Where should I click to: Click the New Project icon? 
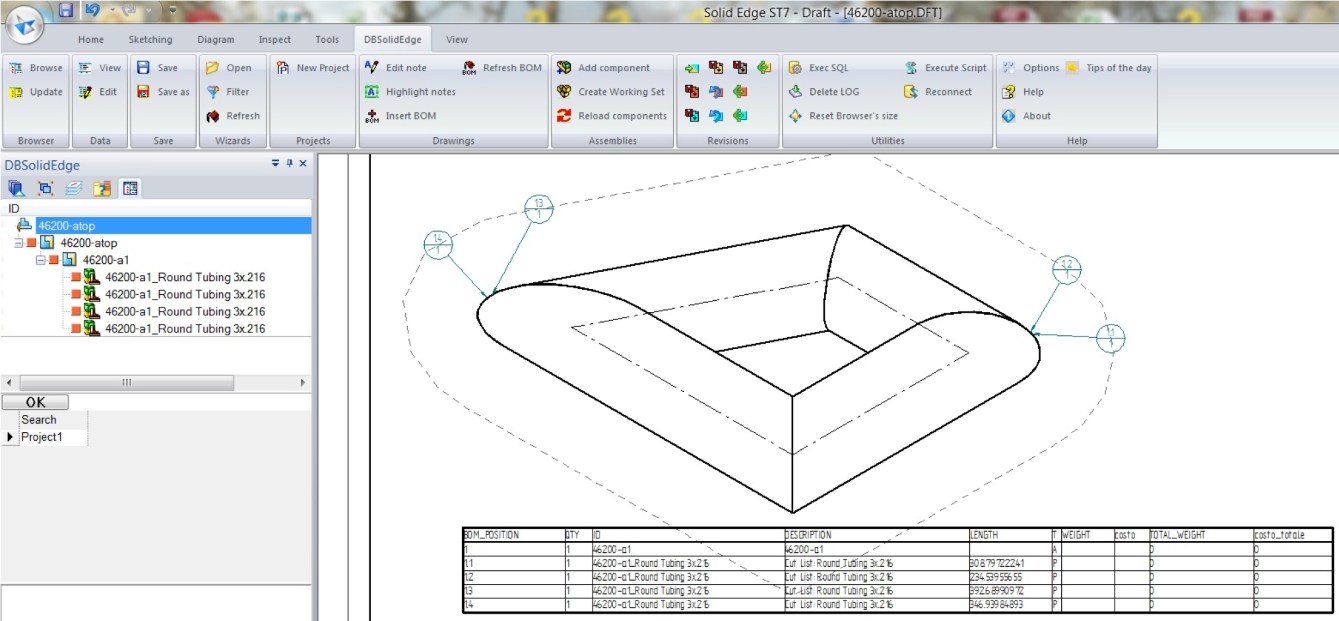(x=283, y=68)
